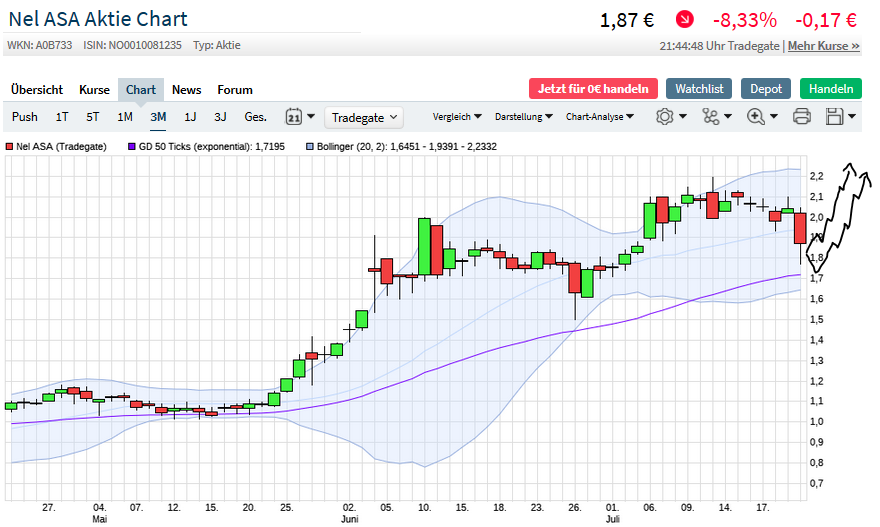Enable Push live update mode
This screenshot has width=880, height=527.
pos(25,117)
